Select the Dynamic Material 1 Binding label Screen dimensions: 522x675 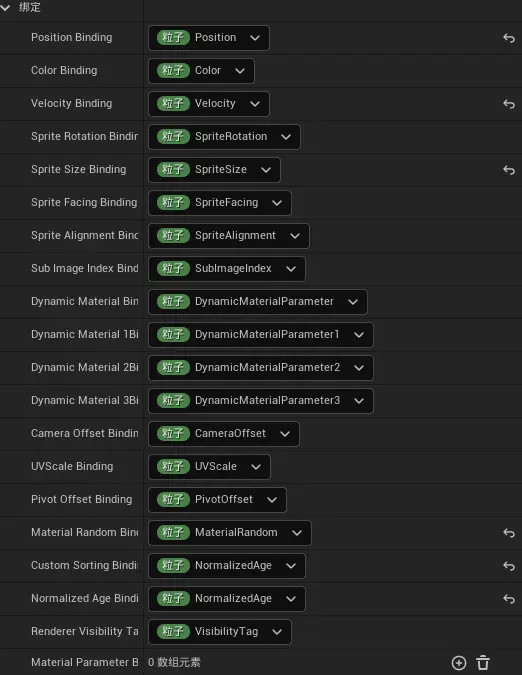[85, 334]
